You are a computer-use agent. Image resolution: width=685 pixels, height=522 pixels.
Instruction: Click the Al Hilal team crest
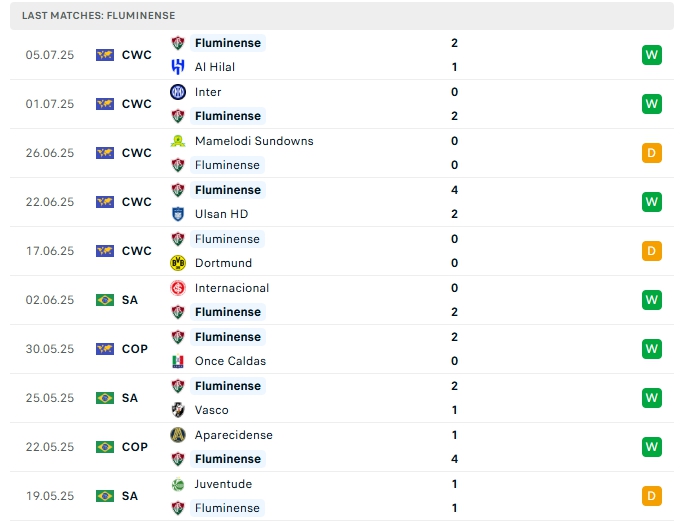click(x=178, y=67)
